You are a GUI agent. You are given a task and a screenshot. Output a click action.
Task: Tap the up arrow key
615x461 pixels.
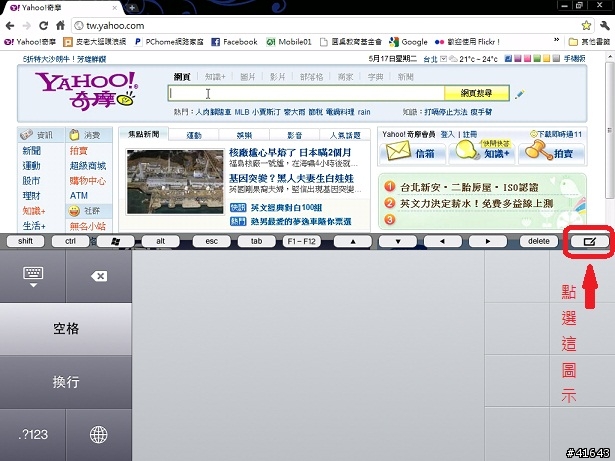coord(353,241)
